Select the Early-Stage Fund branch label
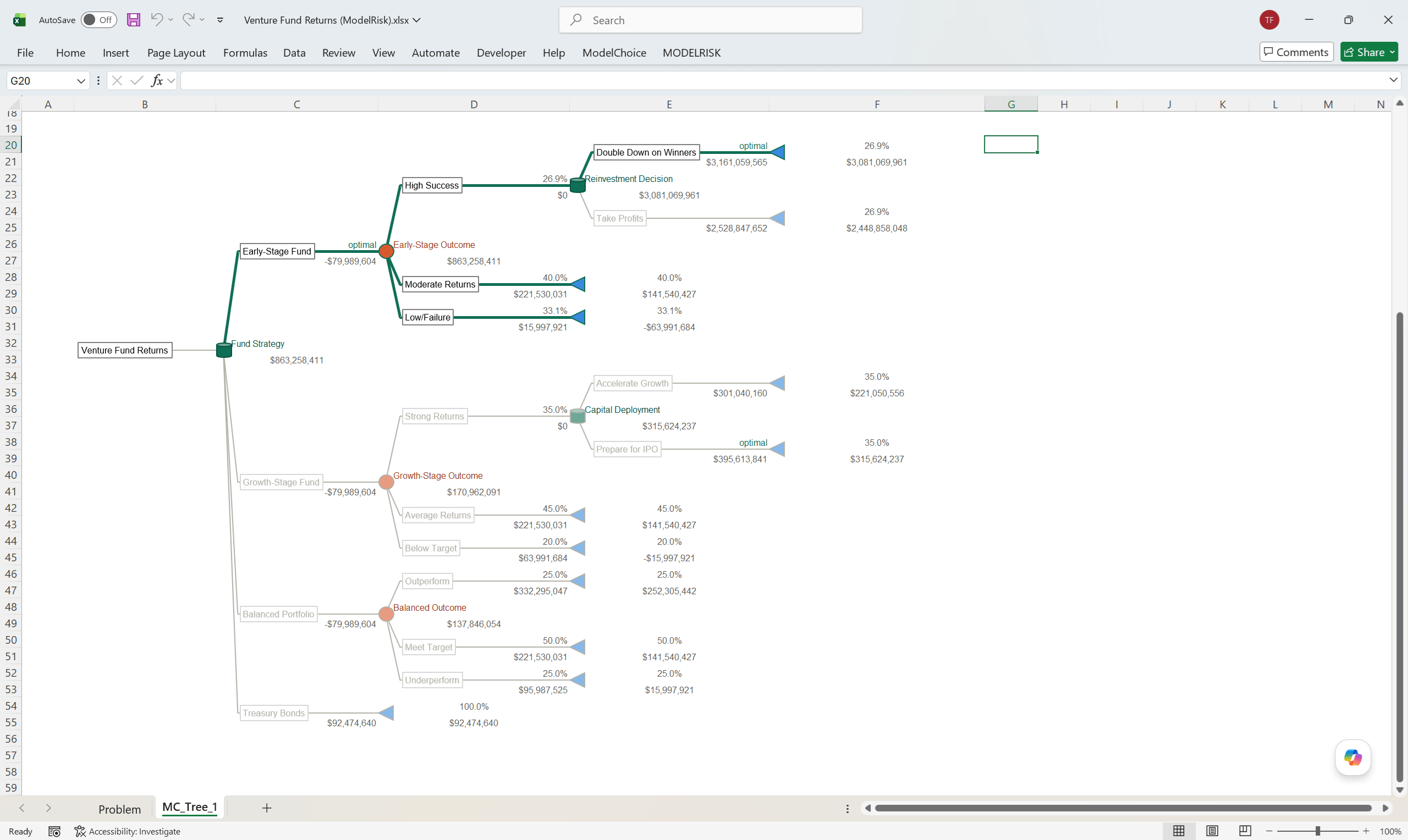Screen dimensions: 1408x840 [x=277, y=251]
